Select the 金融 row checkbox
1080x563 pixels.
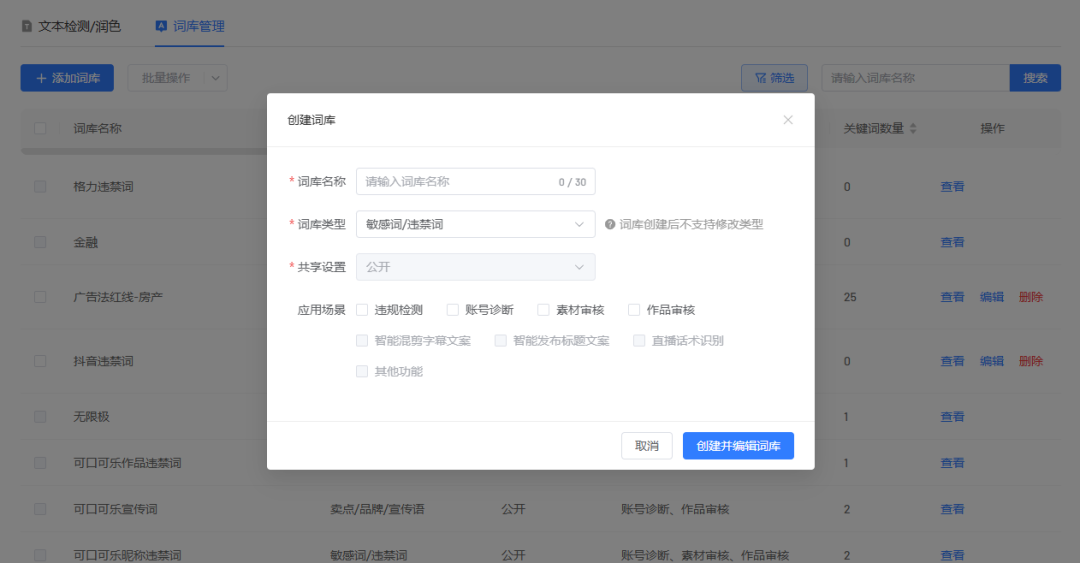point(40,242)
